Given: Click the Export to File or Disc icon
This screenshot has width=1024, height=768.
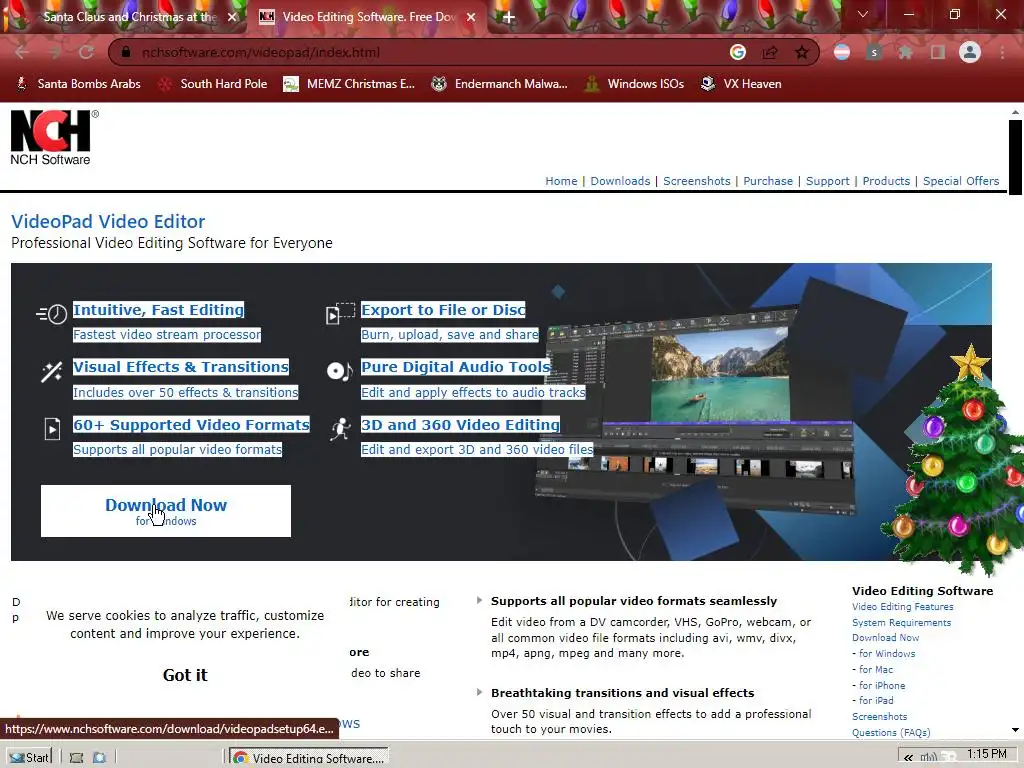Looking at the screenshot, I should (340, 313).
